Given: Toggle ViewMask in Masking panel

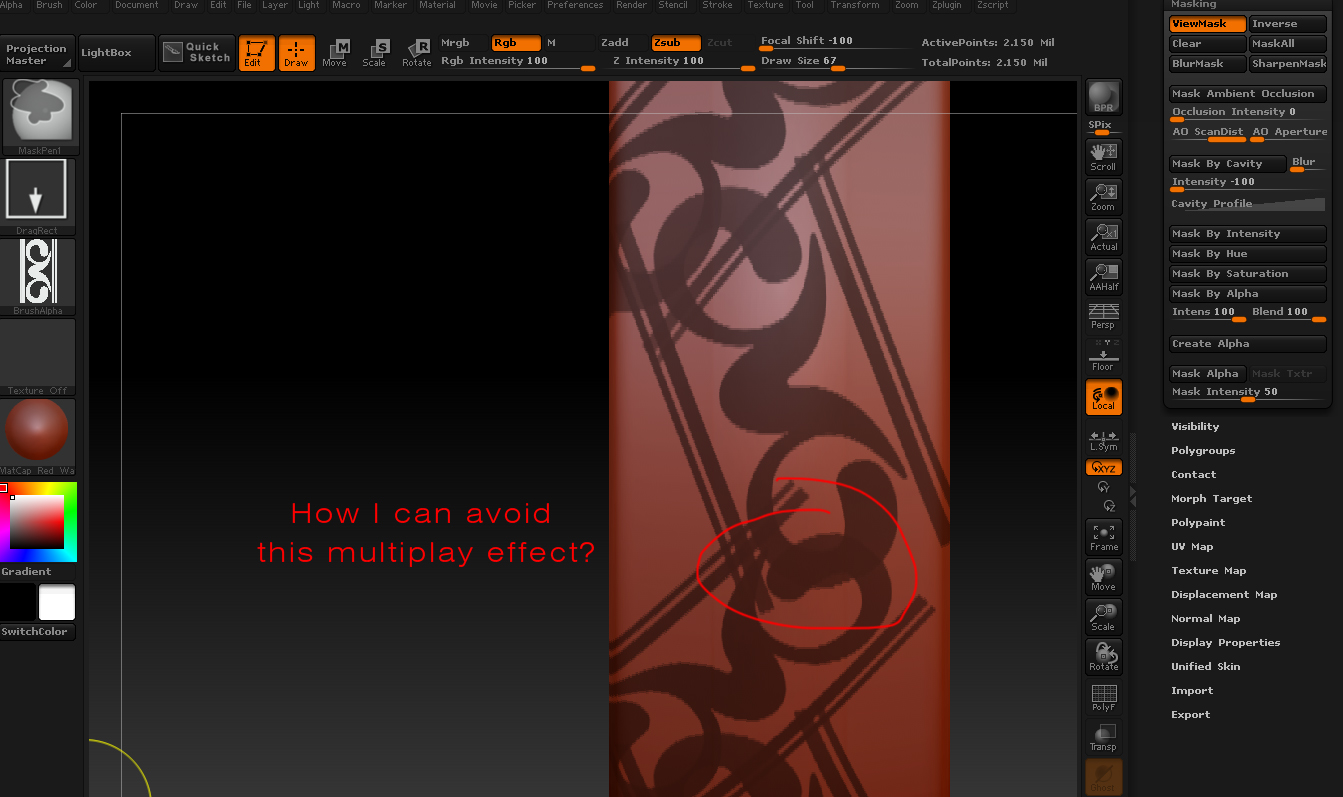Looking at the screenshot, I should point(1208,24).
